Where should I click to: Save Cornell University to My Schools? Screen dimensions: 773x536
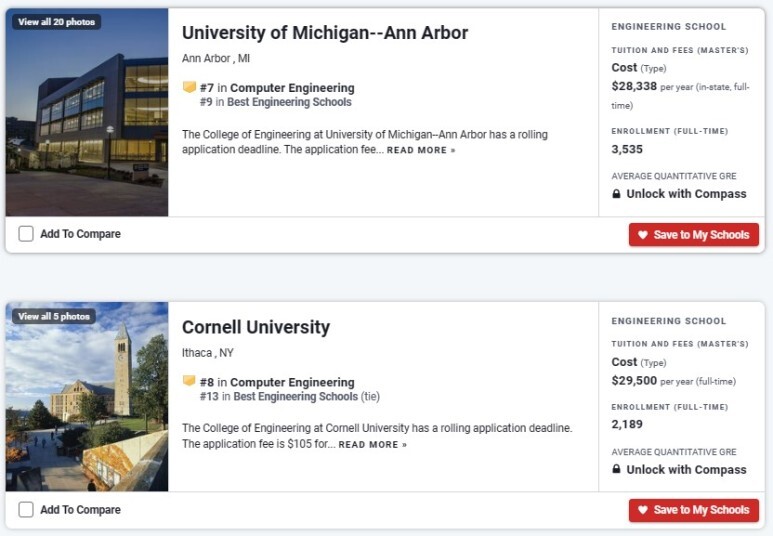[694, 510]
